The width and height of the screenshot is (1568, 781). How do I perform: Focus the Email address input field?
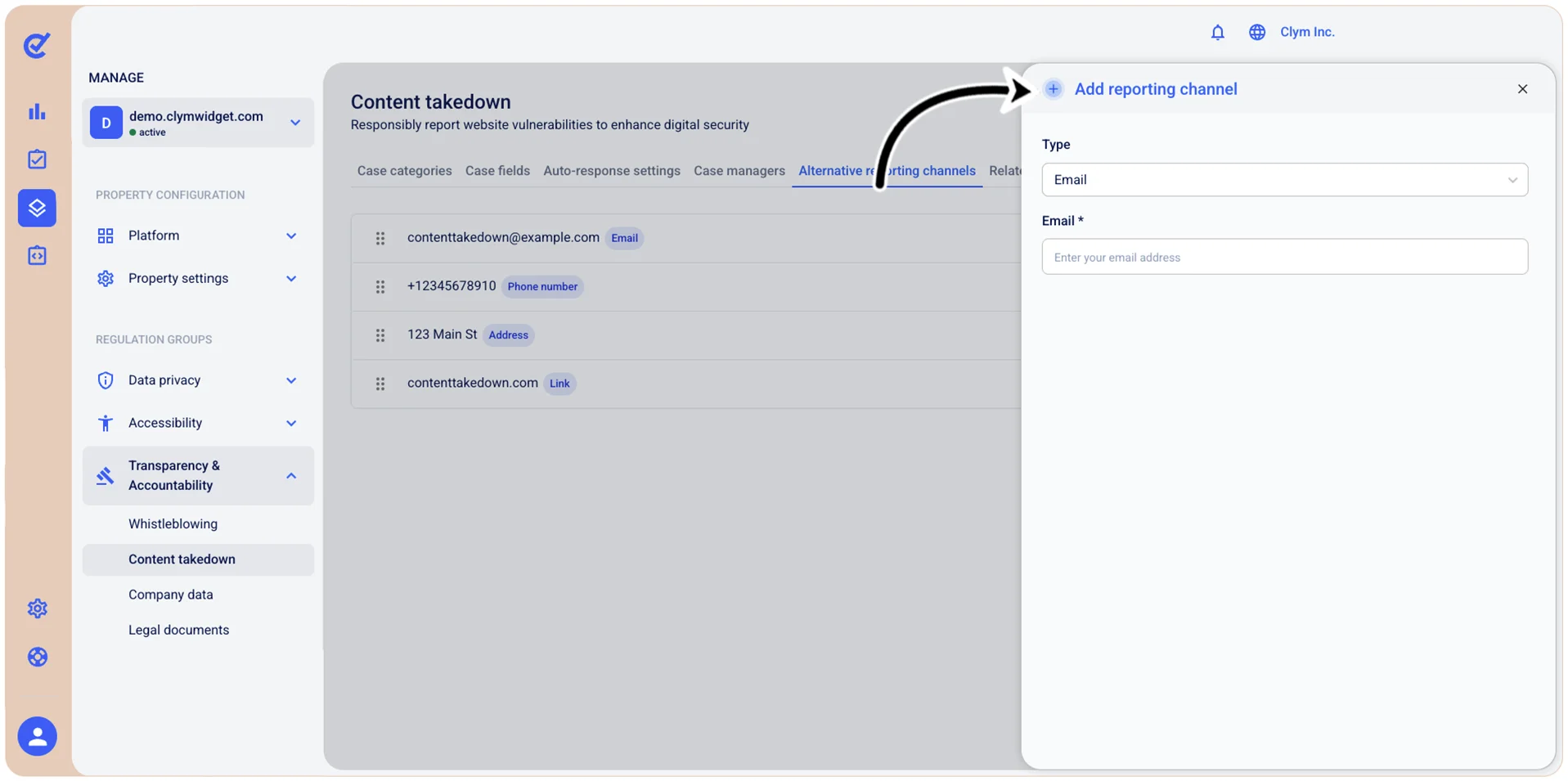pos(1284,257)
